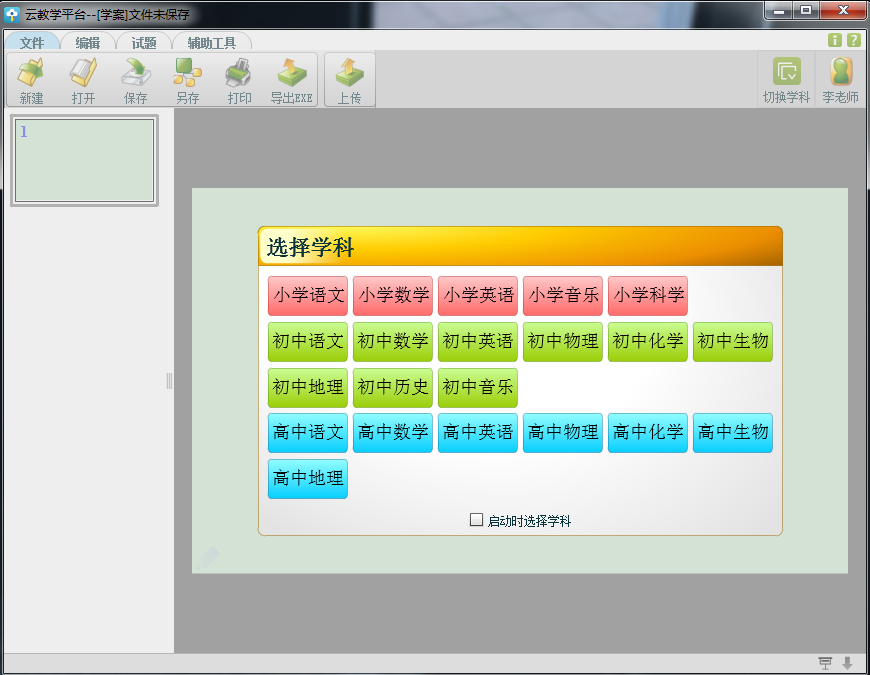The height and width of the screenshot is (675, 870).
Task: Click the sidebar collapse splitter handle
Action: tap(169, 381)
